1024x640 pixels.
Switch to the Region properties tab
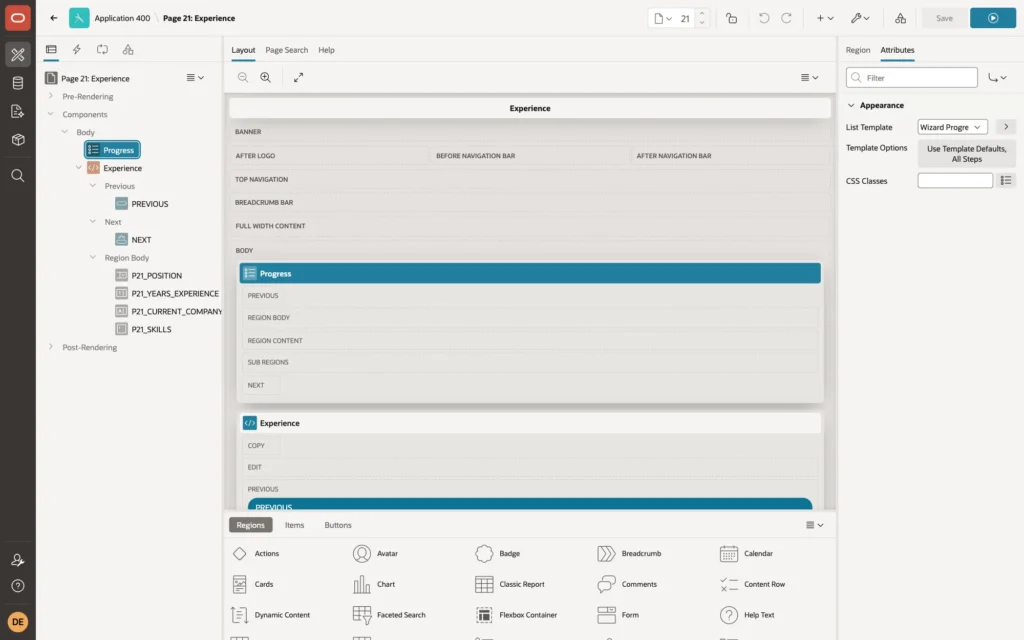point(857,50)
